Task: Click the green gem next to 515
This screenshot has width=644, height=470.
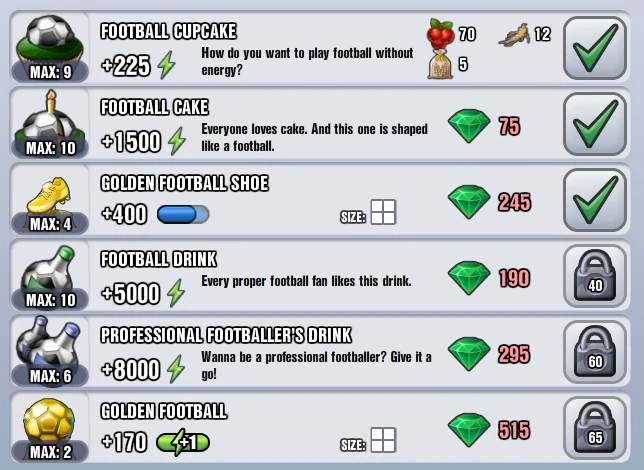Action: [x=469, y=429]
